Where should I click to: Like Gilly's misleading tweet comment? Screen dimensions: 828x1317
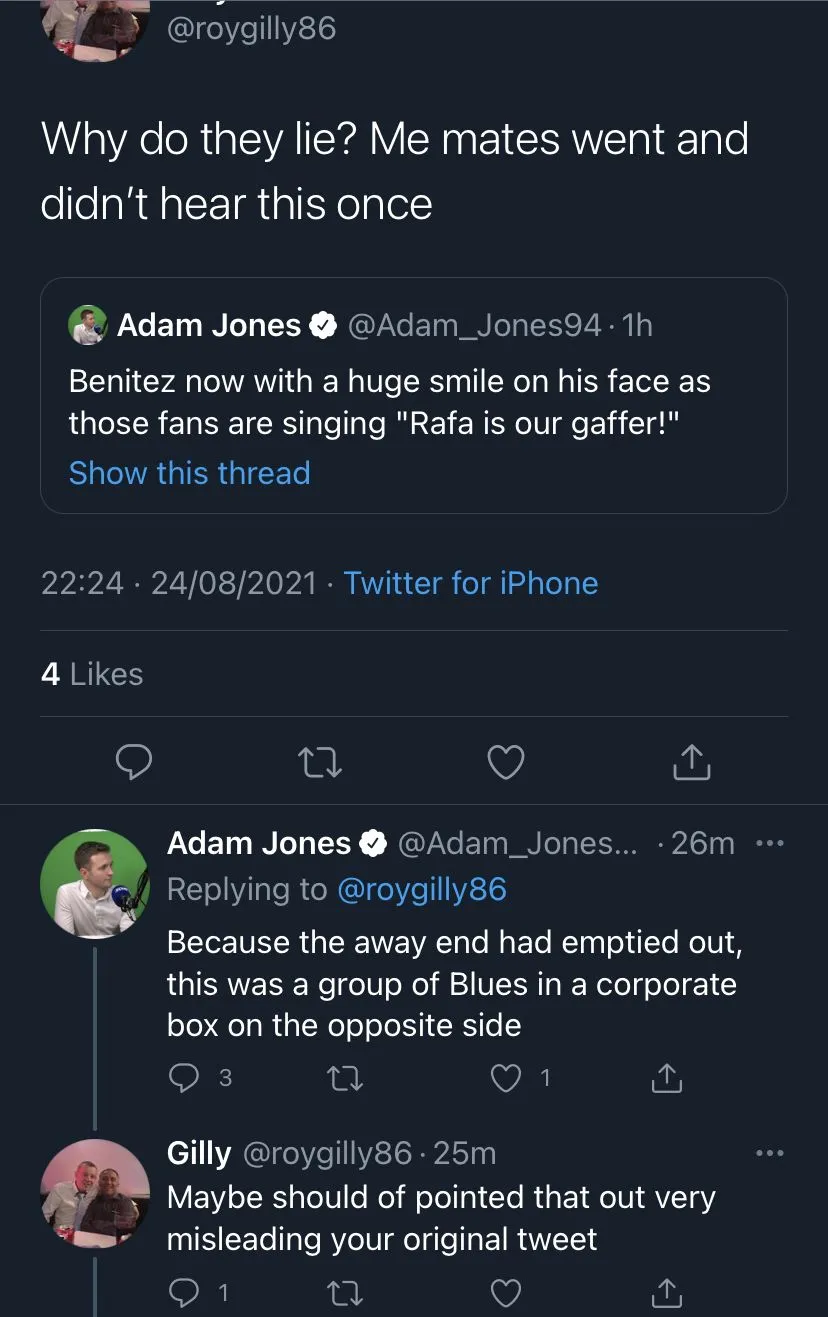tap(507, 1293)
